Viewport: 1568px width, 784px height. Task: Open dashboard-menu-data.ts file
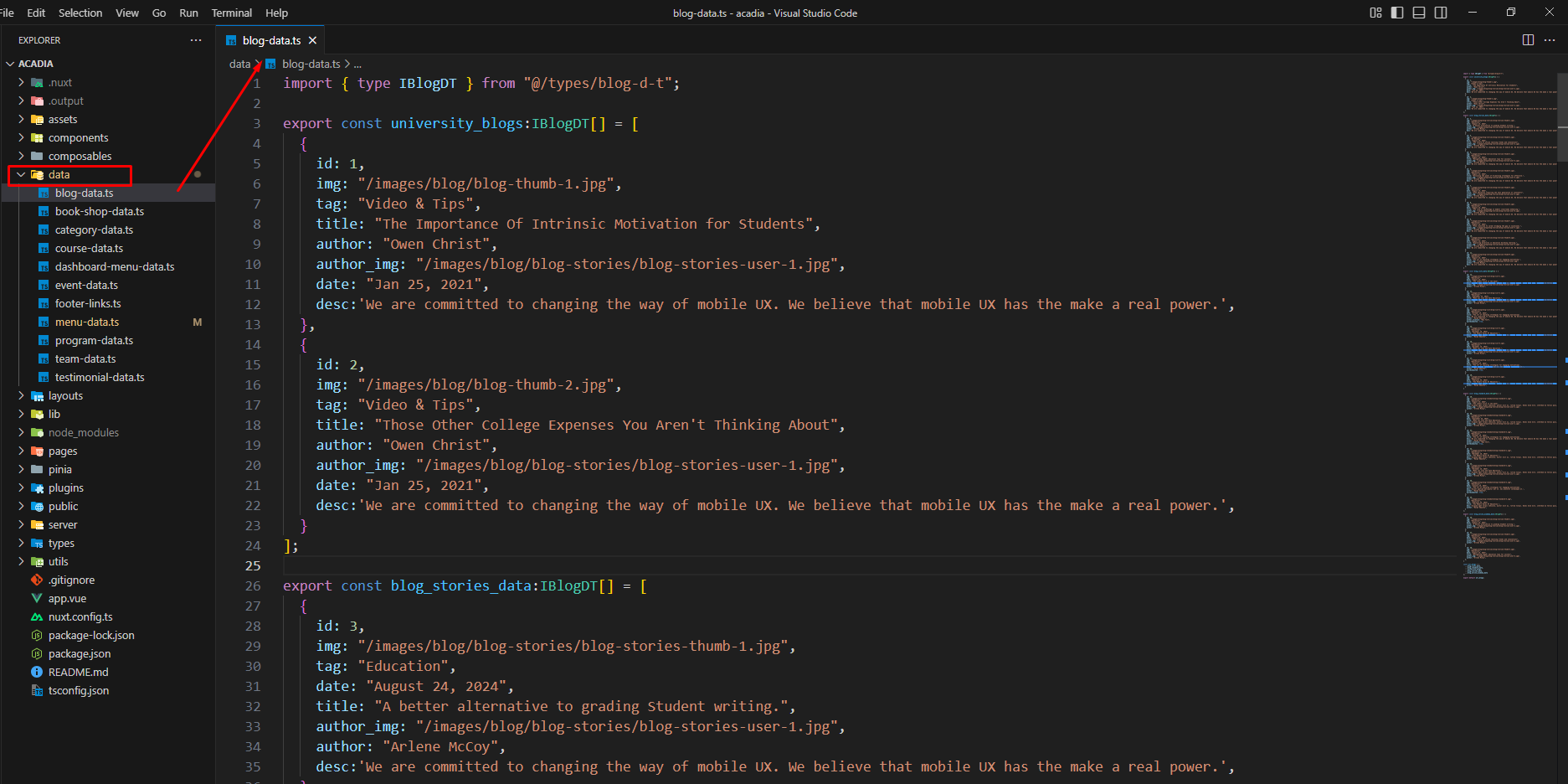coord(108,266)
